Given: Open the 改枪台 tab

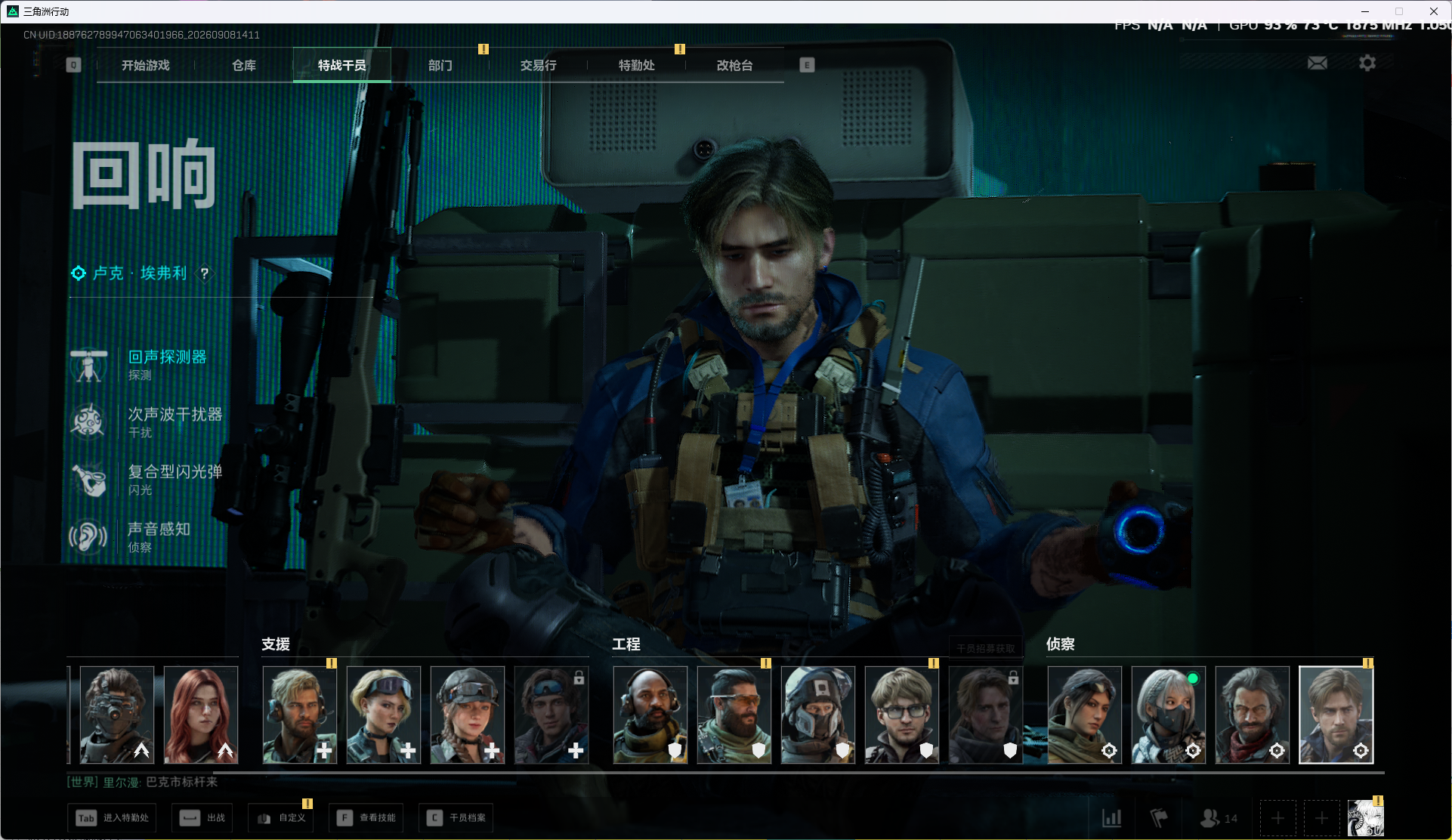Looking at the screenshot, I should click(735, 66).
